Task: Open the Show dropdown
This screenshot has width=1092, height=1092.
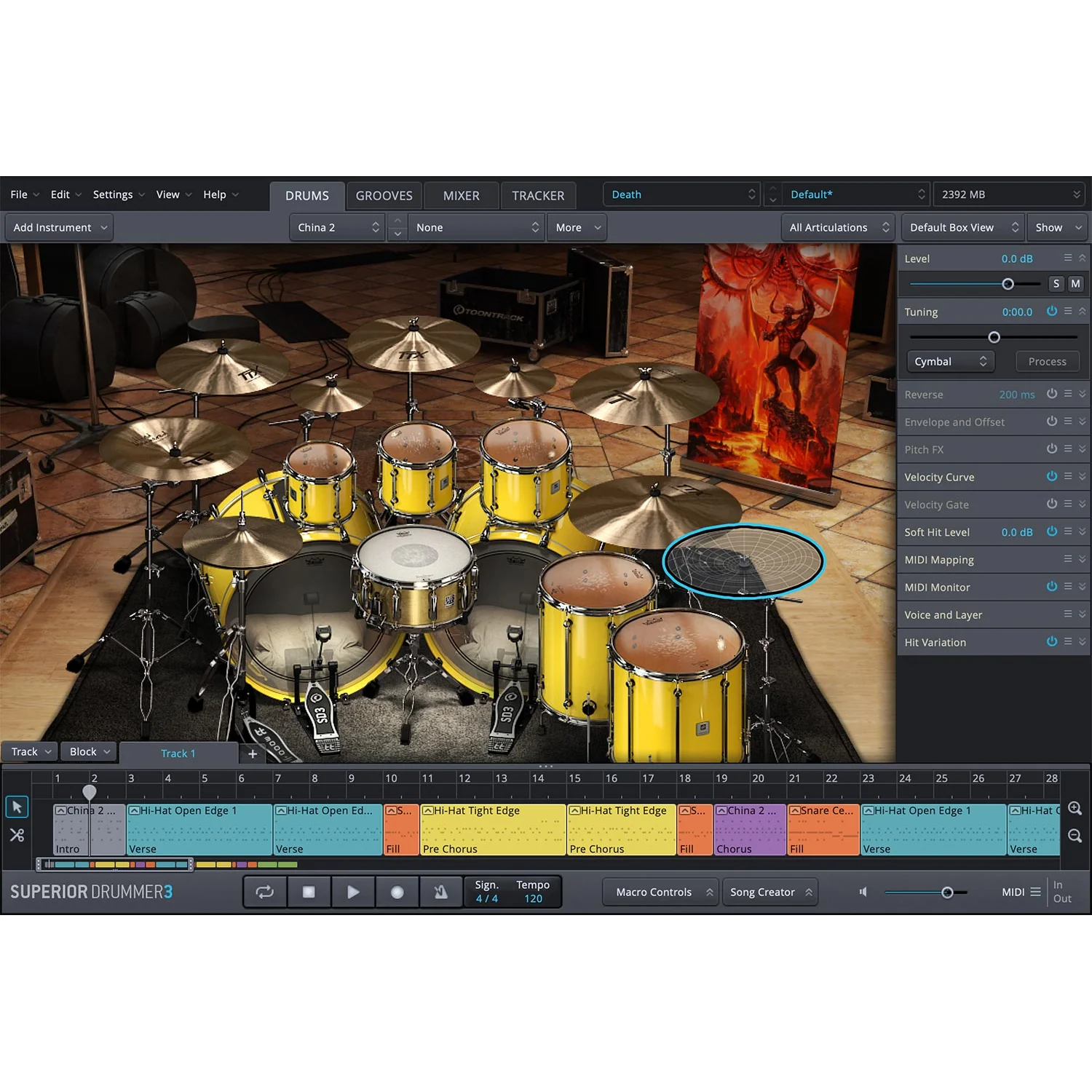Action: click(x=1057, y=227)
